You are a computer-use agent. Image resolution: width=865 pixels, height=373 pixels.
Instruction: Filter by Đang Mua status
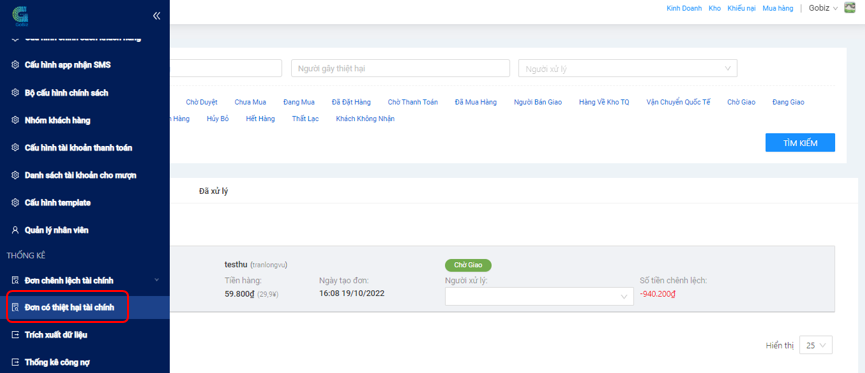pyautogui.click(x=298, y=102)
